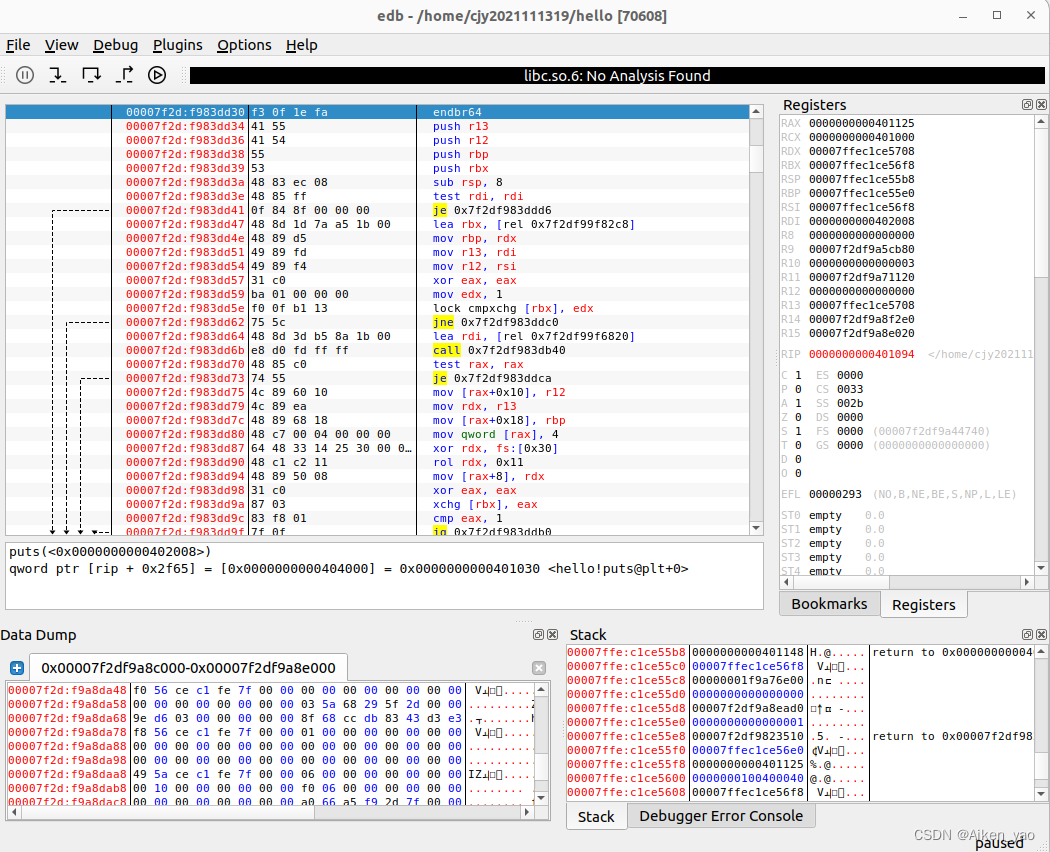
Task: Open the Options menu
Action: coord(244,45)
